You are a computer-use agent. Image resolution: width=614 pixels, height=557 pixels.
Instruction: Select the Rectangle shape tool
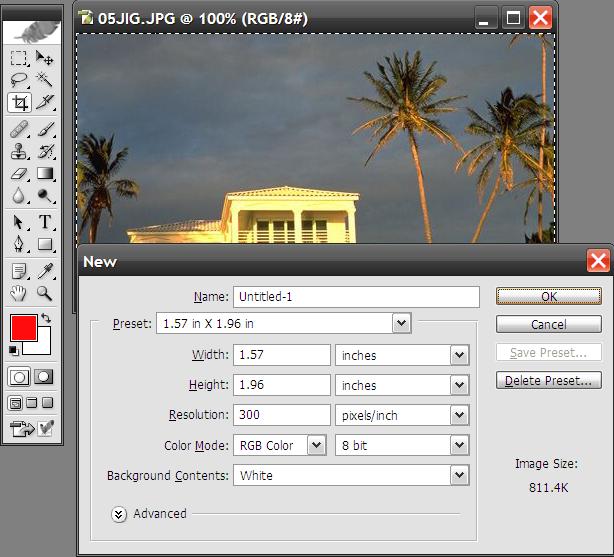[45, 244]
